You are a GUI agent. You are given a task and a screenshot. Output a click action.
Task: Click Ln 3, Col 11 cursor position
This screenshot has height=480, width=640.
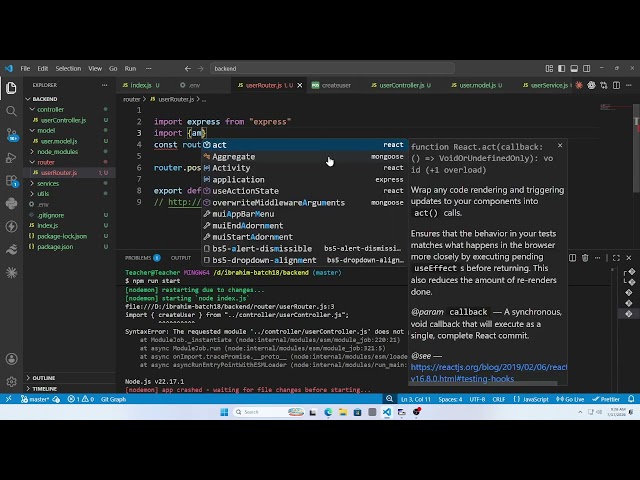click(415, 399)
